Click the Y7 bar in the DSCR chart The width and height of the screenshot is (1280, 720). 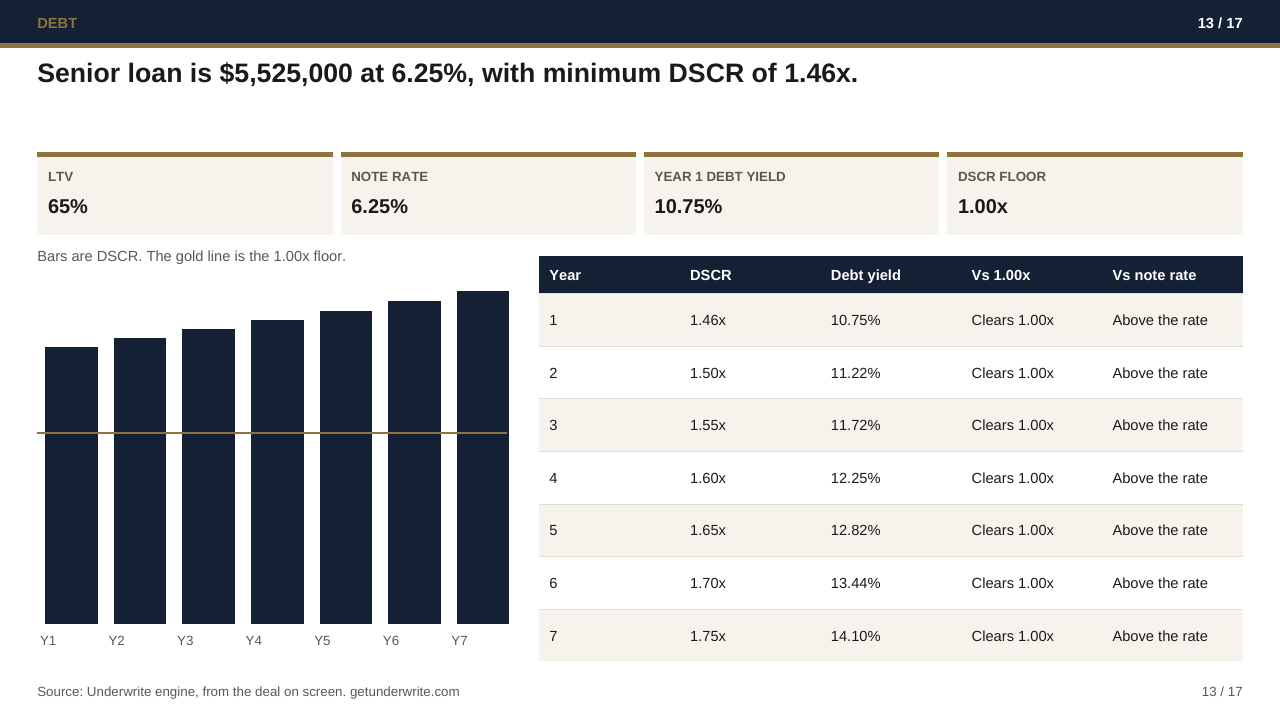point(483,457)
